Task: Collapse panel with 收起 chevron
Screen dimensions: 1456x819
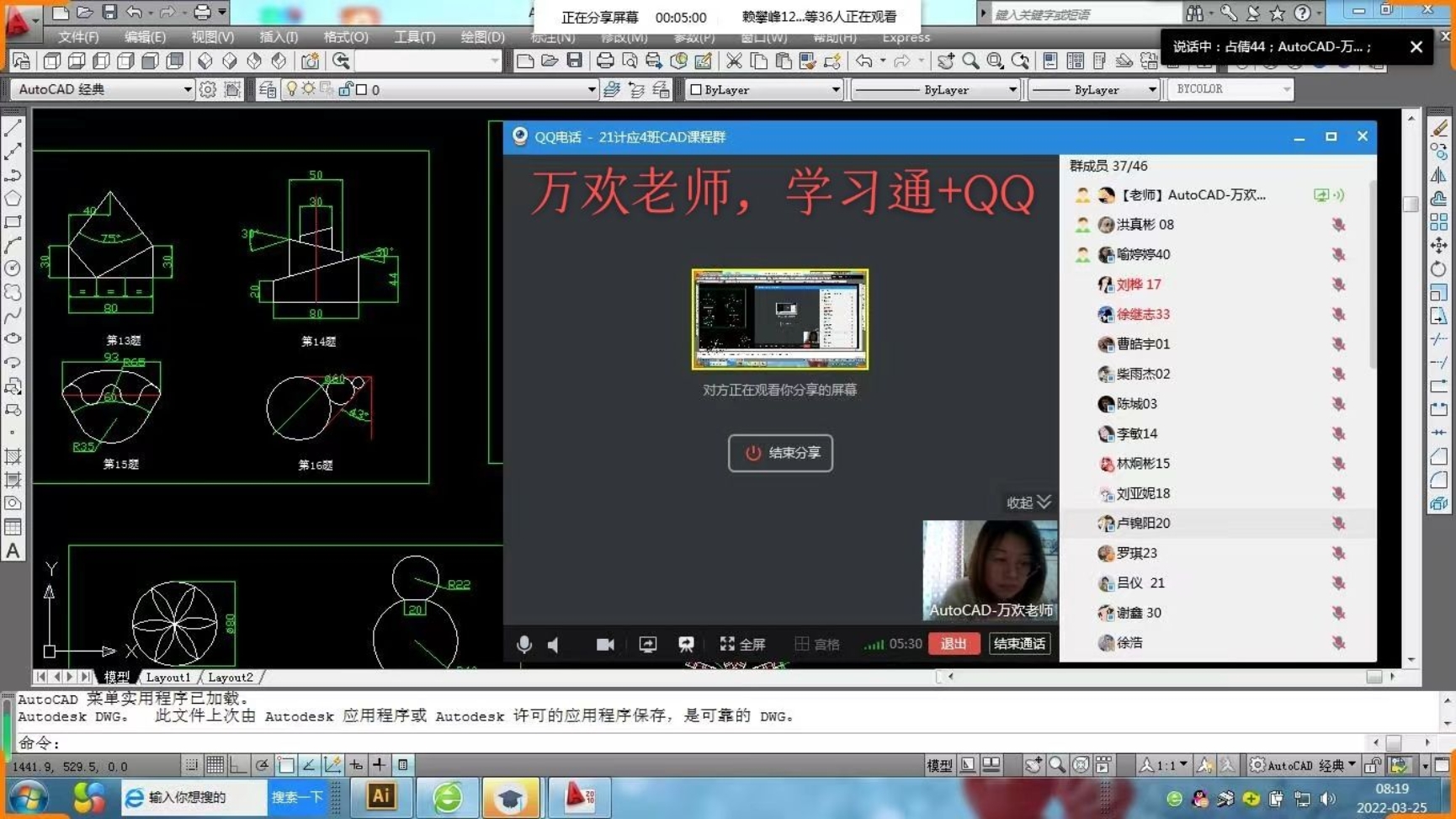Action: [1028, 503]
